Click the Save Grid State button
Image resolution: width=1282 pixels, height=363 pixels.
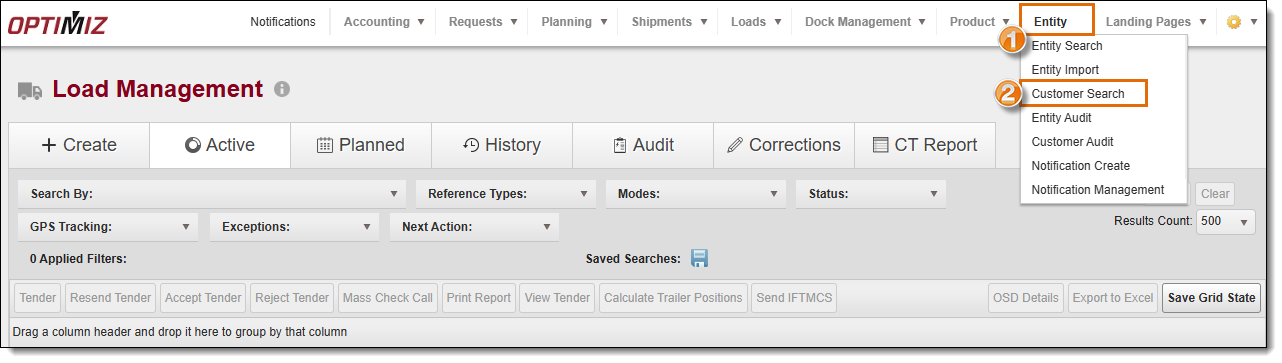(x=1212, y=298)
